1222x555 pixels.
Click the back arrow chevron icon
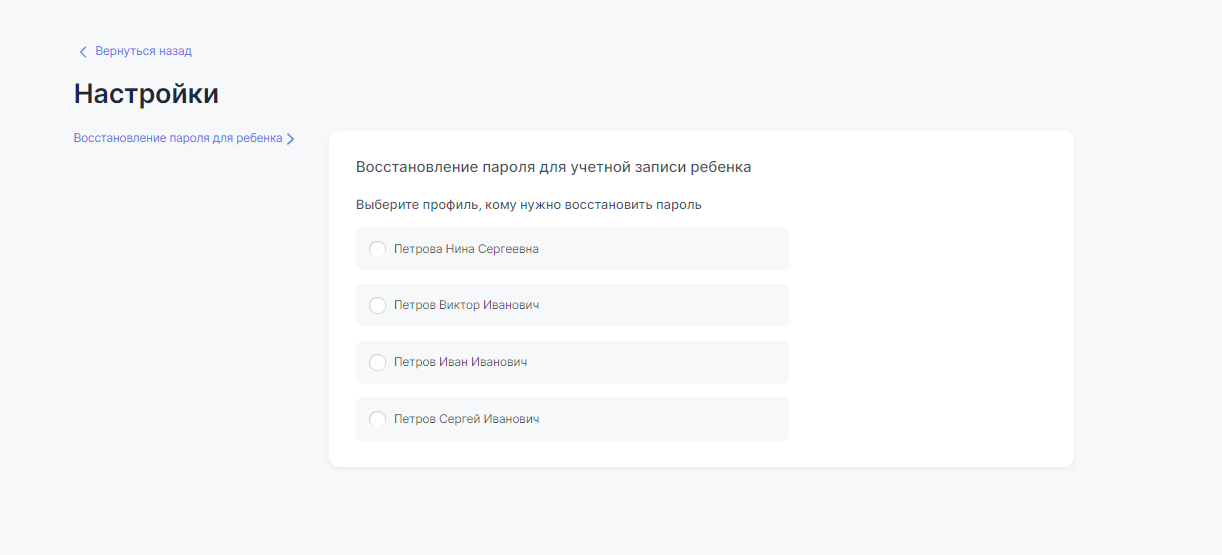pos(83,51)
